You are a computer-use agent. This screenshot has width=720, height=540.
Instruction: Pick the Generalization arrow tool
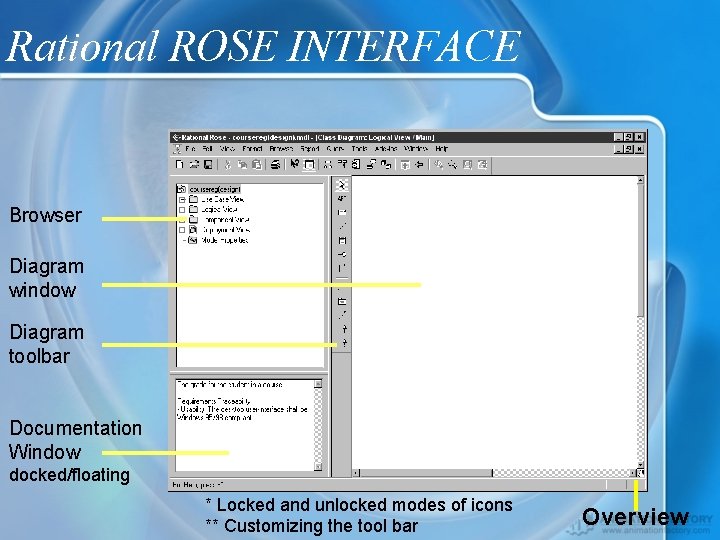point(344,329)
